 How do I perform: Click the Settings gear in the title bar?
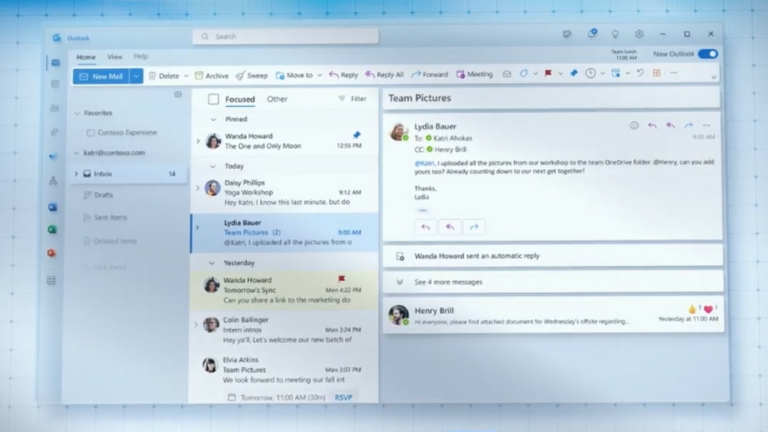click(x=639, y=35)
